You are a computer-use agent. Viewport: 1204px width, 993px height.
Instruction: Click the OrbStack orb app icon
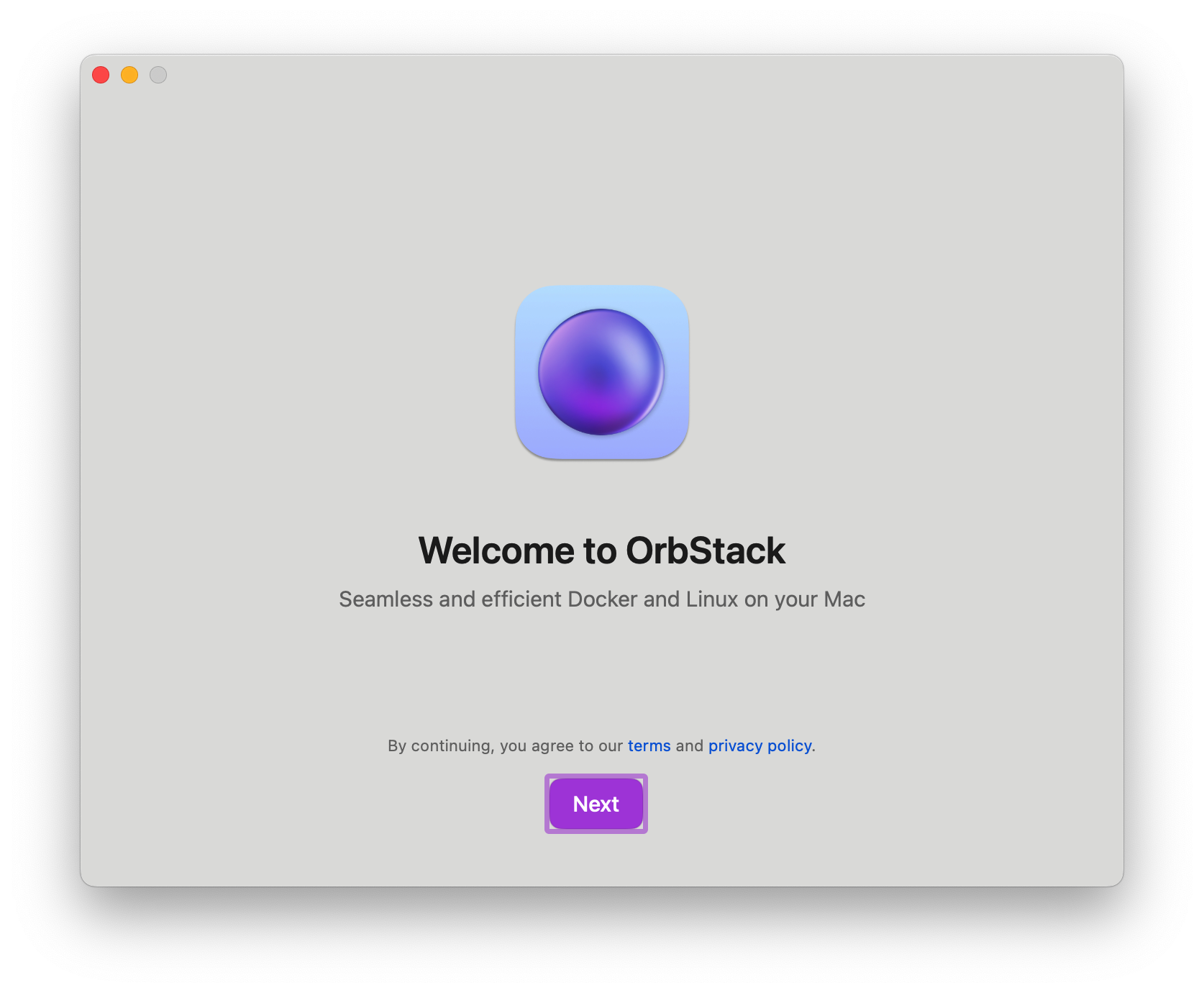602,372
